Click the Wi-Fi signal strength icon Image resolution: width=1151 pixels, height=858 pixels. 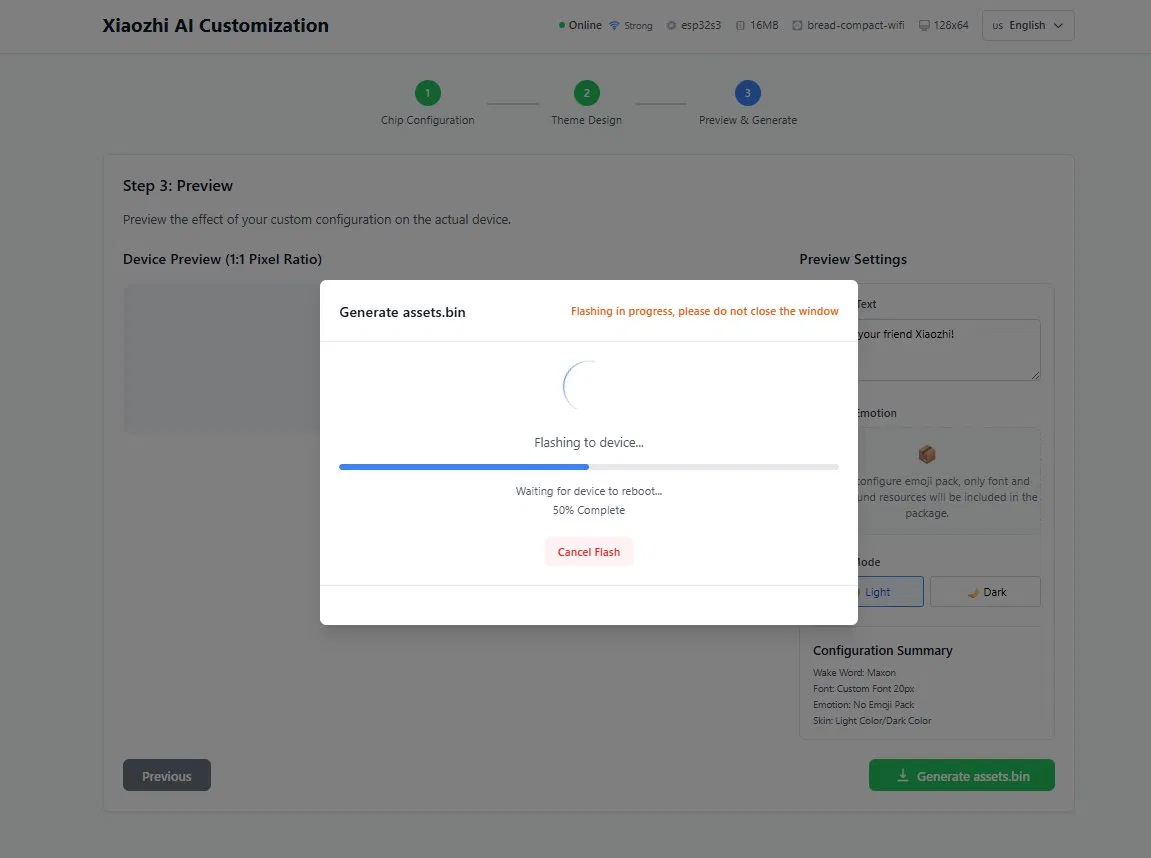coord(614,26)
